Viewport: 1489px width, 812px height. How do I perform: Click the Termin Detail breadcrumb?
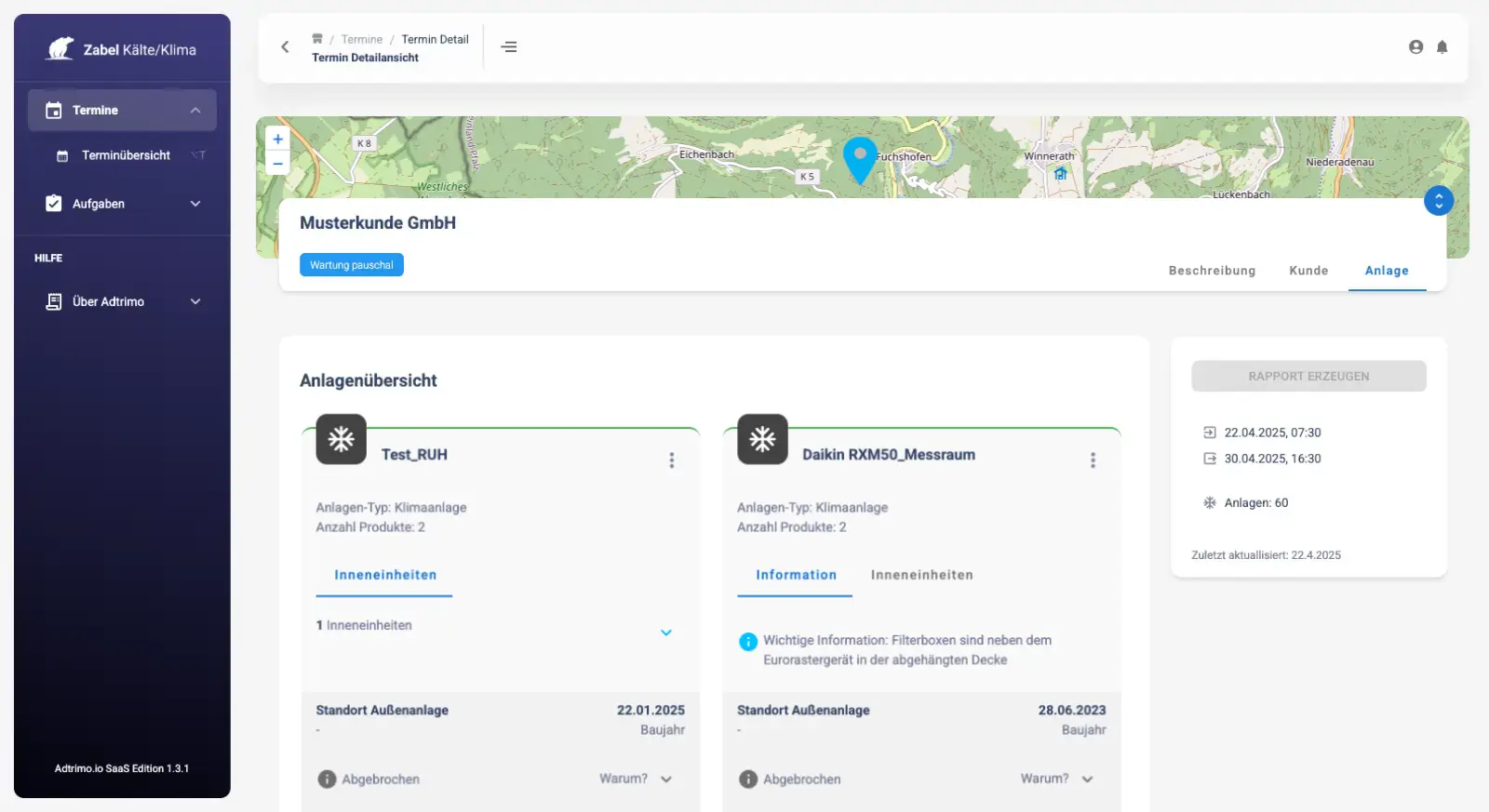[435, 39]
